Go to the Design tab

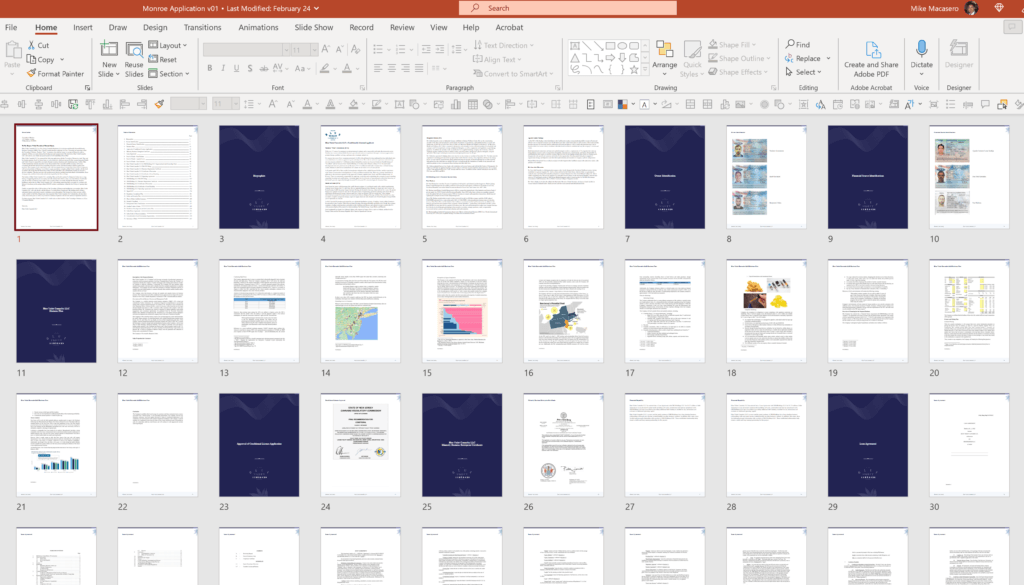(155, 27)
